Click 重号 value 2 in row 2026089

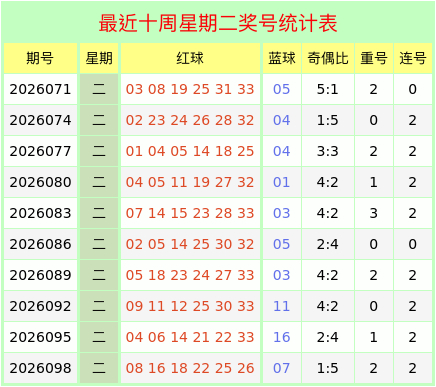[x=374, y=275]
